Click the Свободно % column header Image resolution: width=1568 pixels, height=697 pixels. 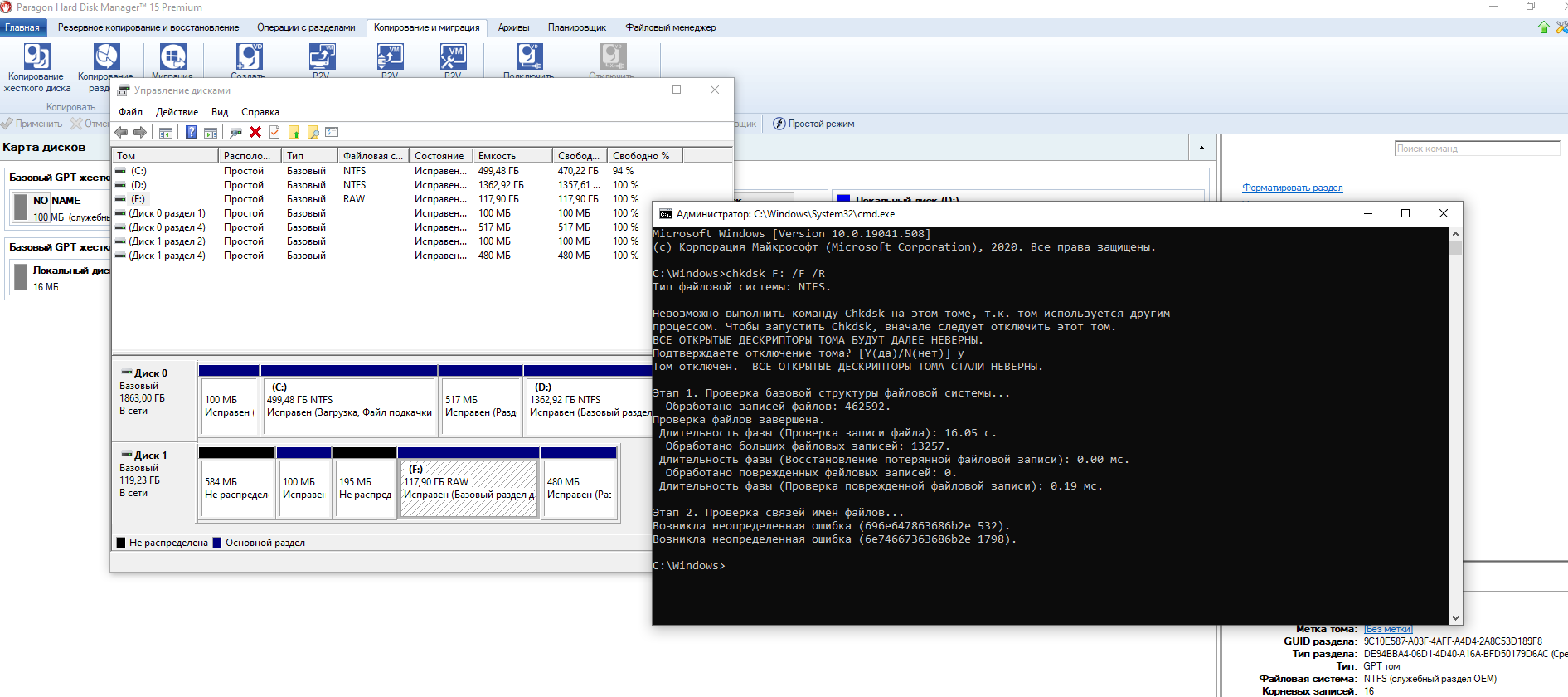coord(644,155)
